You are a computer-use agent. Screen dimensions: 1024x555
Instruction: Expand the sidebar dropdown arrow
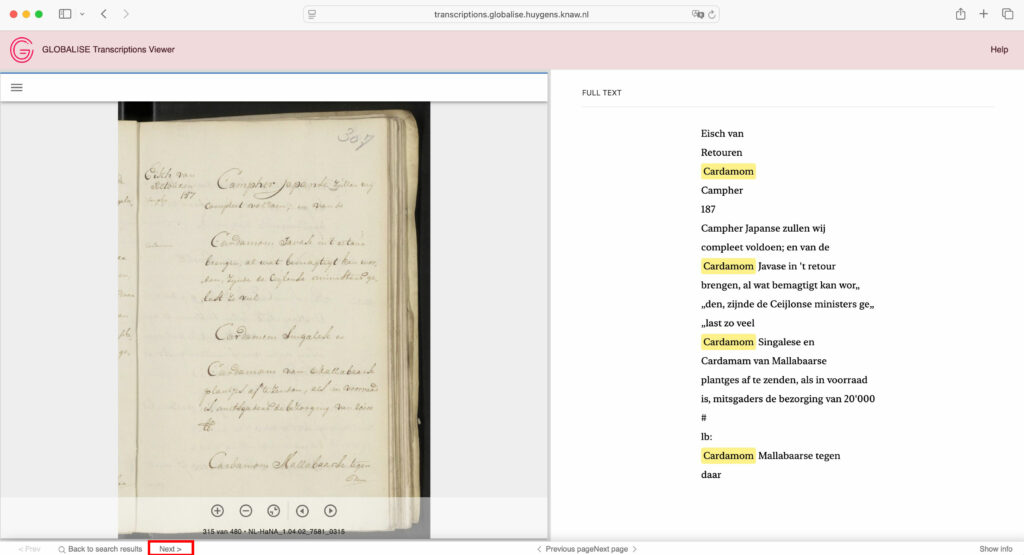[x=82, y=14]
